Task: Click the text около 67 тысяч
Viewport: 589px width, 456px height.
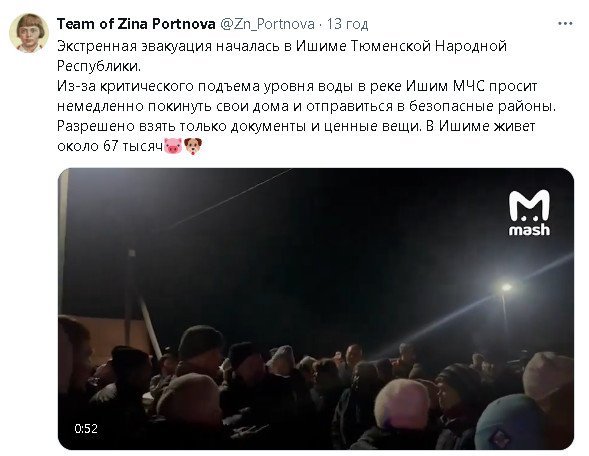Action: pyautogui.click(x=110, y=146)
